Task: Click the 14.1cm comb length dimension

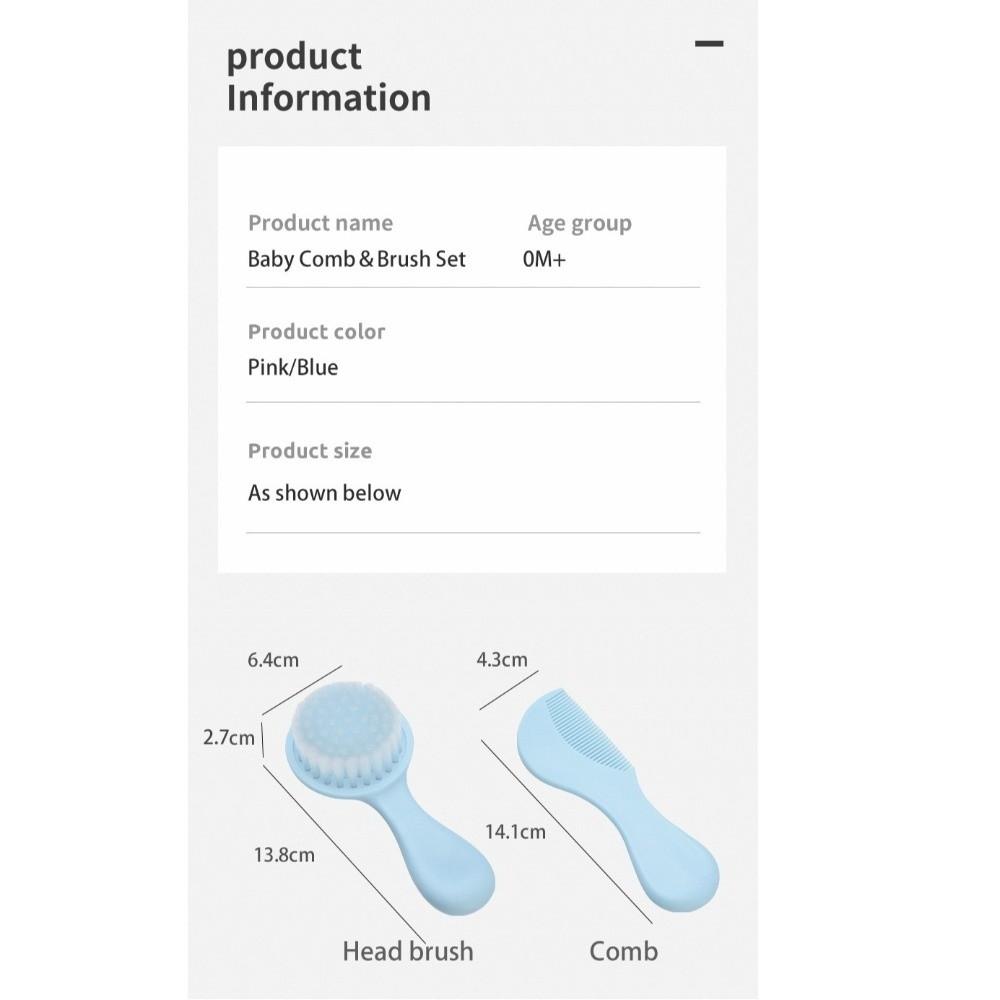Action: (x=515, y=831)
